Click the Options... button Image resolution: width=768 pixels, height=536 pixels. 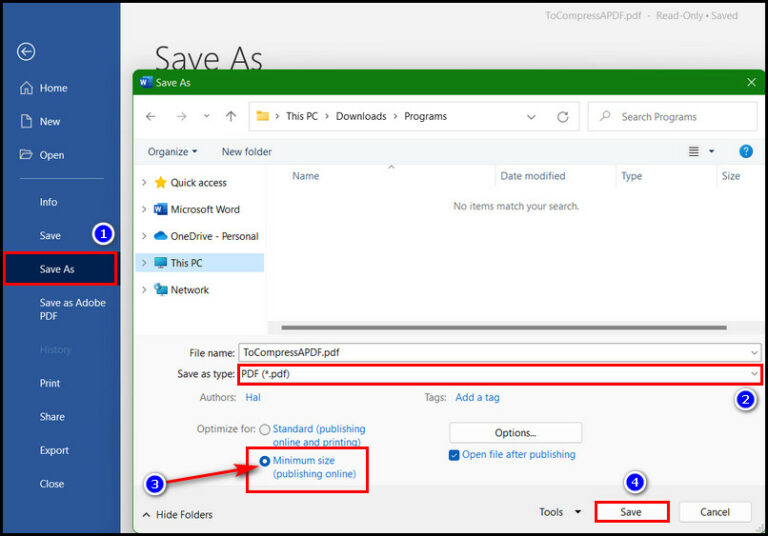(515, 433)
